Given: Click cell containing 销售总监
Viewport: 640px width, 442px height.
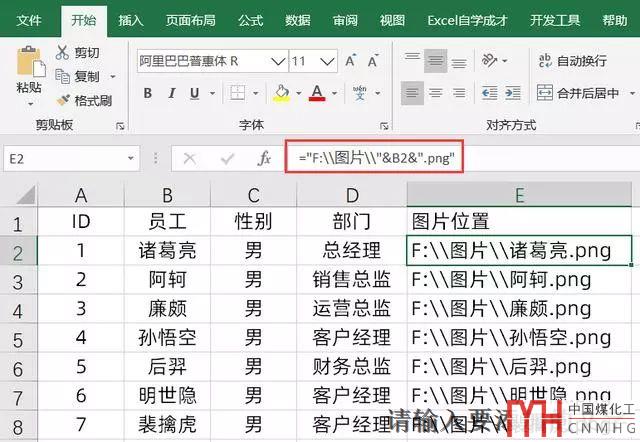Looking at the screenshot, I should click(351, 280).
